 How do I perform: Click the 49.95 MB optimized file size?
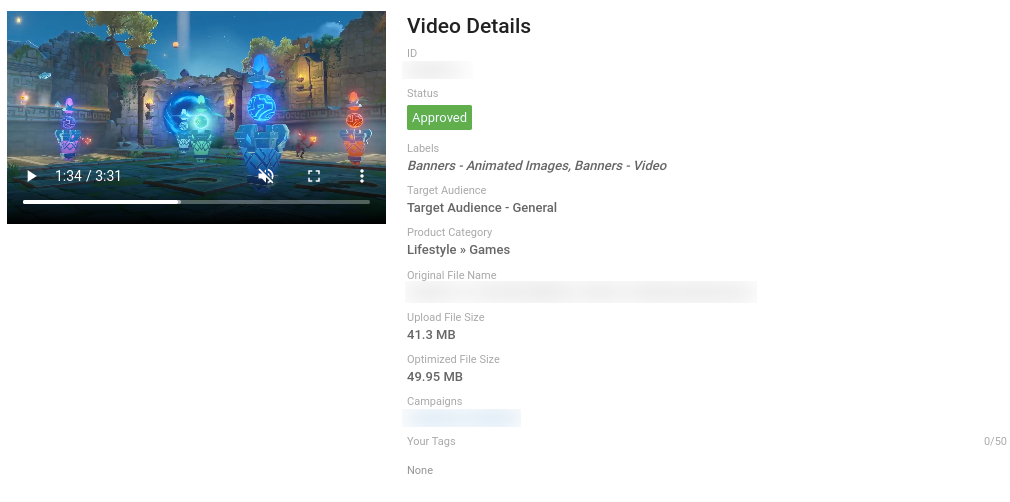[434, 377]
